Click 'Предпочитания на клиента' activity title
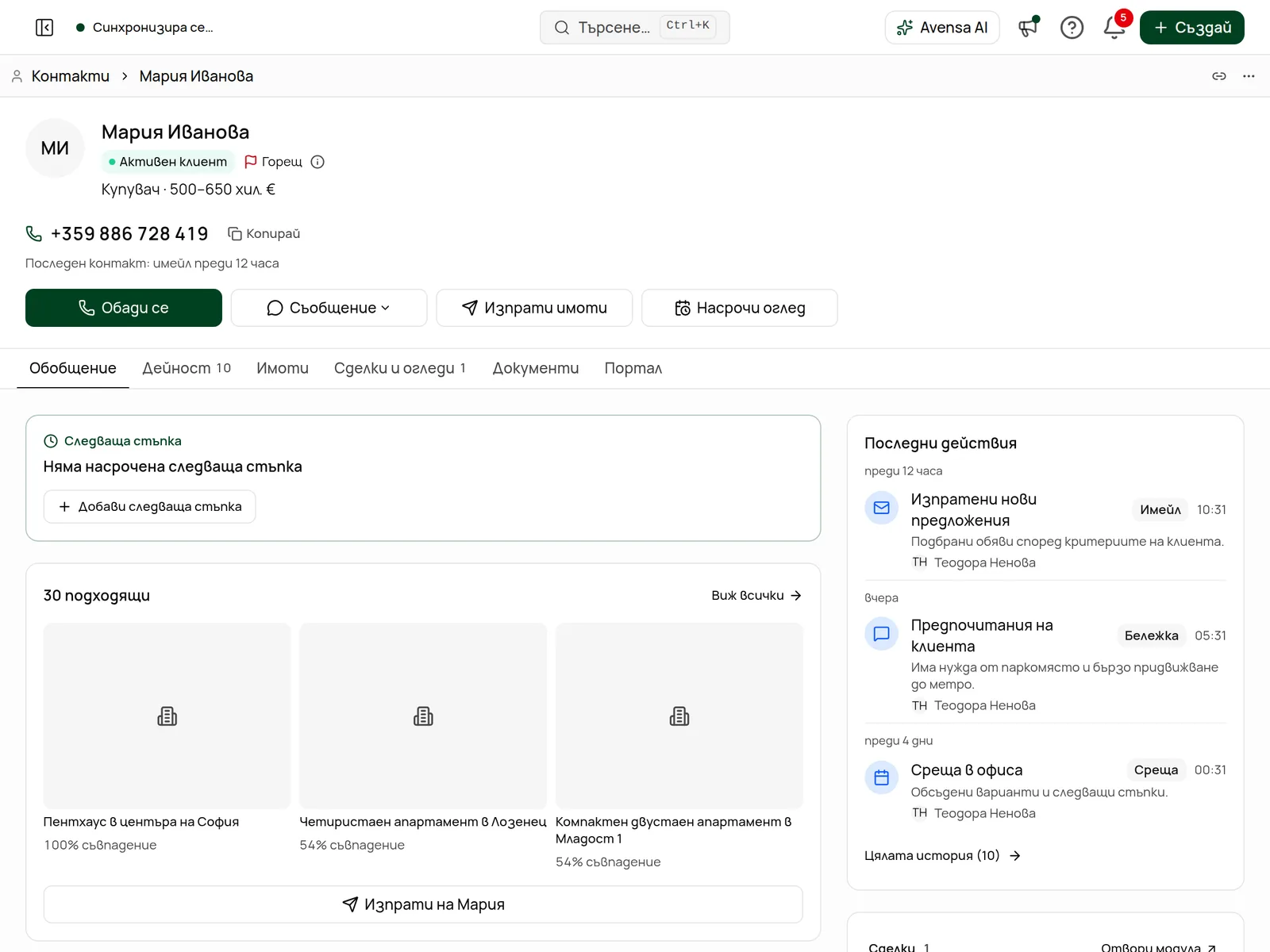1270x952 pixels. click(982, 636)
